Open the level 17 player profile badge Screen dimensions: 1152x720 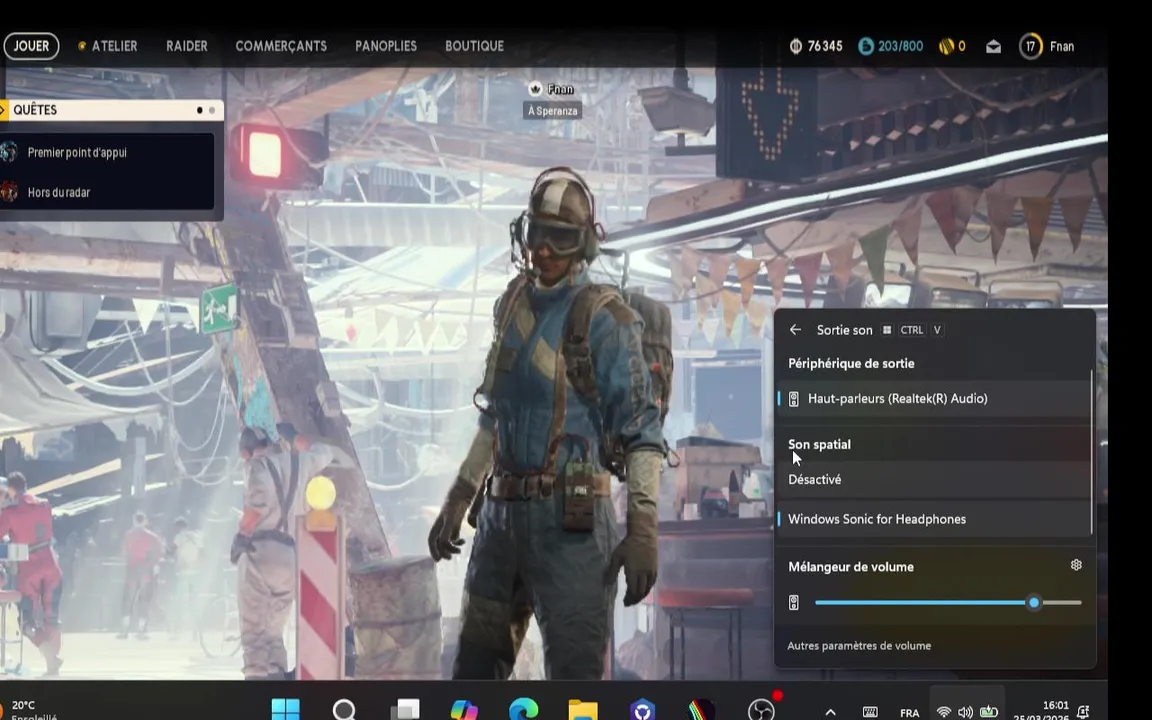1031,46
